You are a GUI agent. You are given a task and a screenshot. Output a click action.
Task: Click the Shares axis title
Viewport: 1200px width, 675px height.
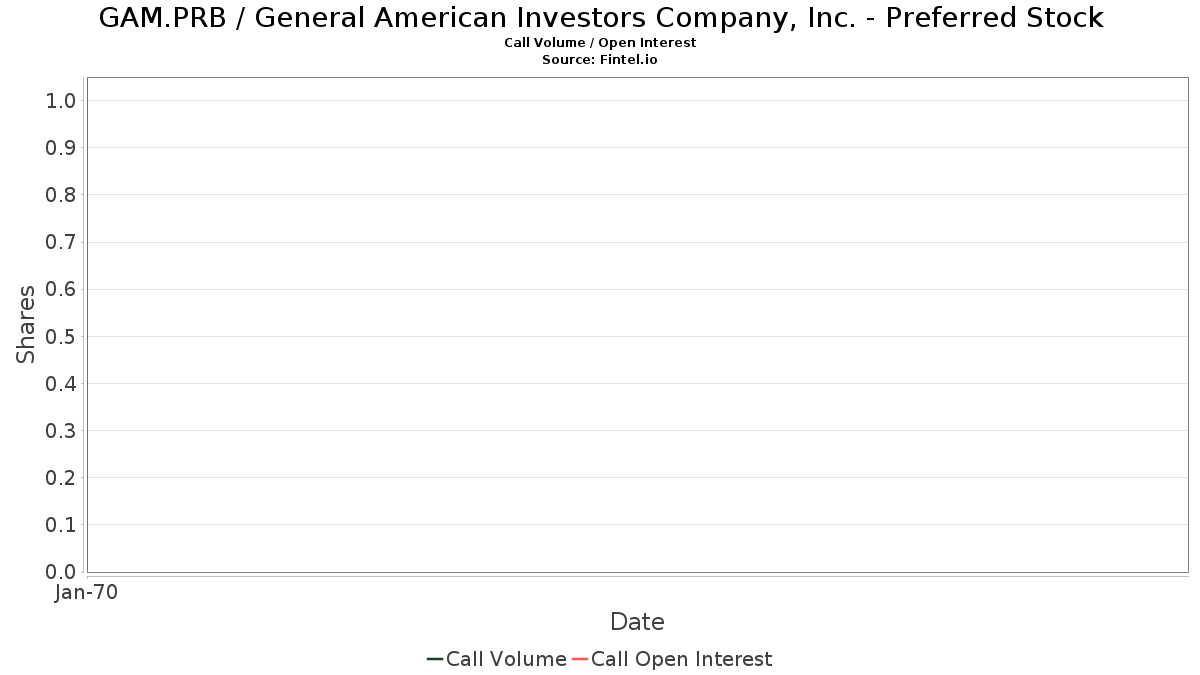point(26,324)
